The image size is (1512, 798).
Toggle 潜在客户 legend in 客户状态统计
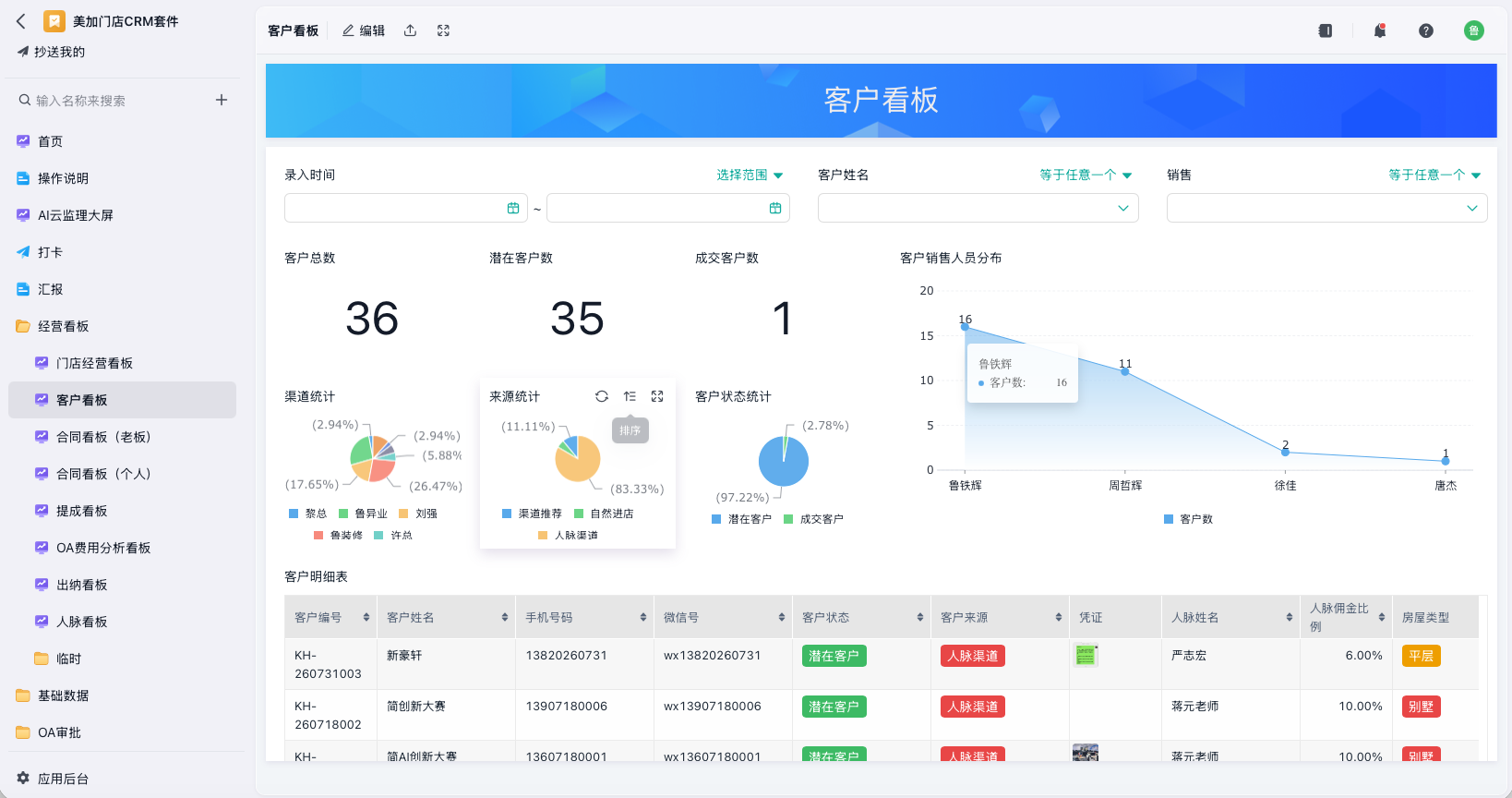click(x=741, y=519)
